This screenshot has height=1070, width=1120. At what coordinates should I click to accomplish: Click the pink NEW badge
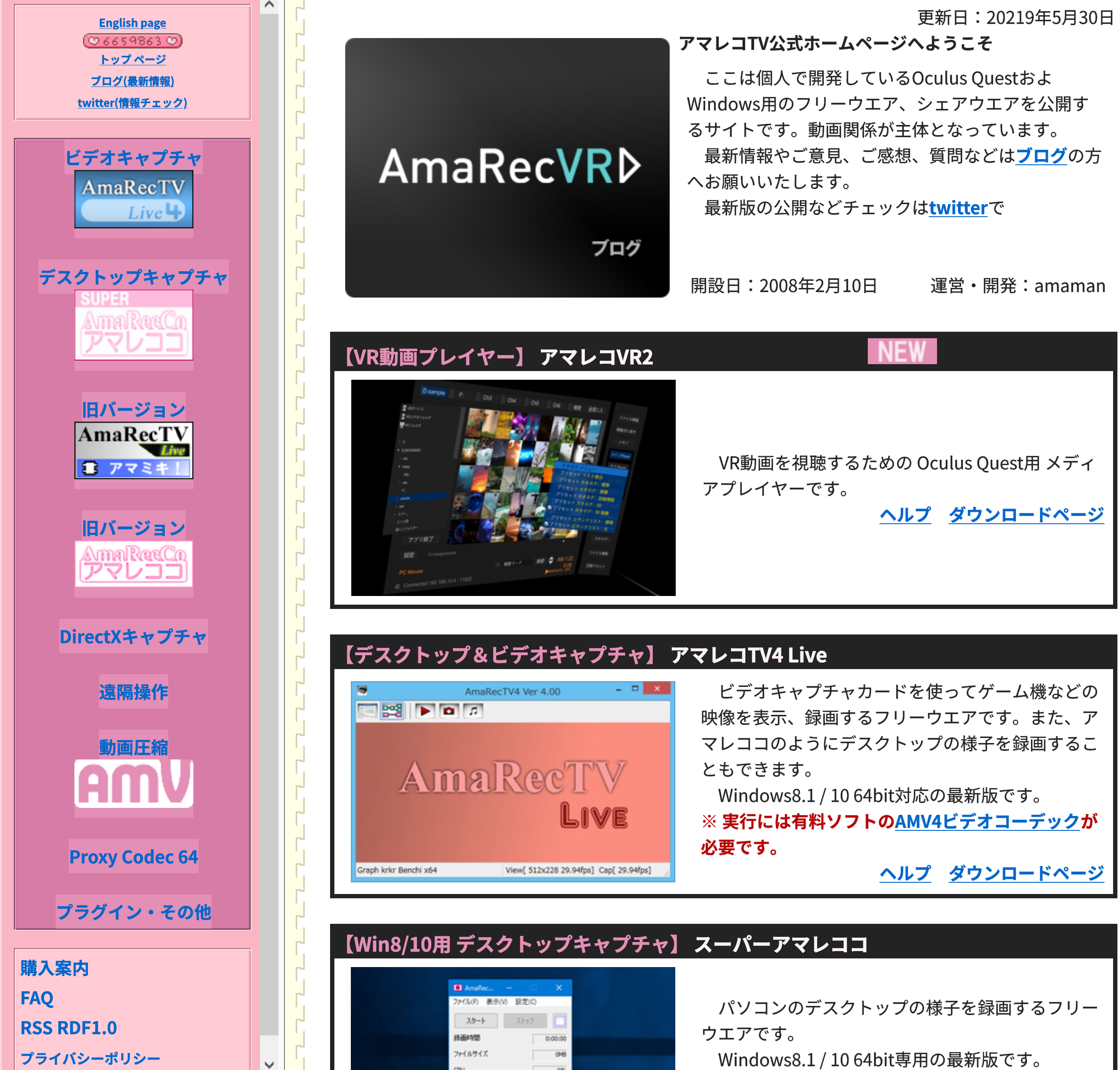tap(902, 351)
